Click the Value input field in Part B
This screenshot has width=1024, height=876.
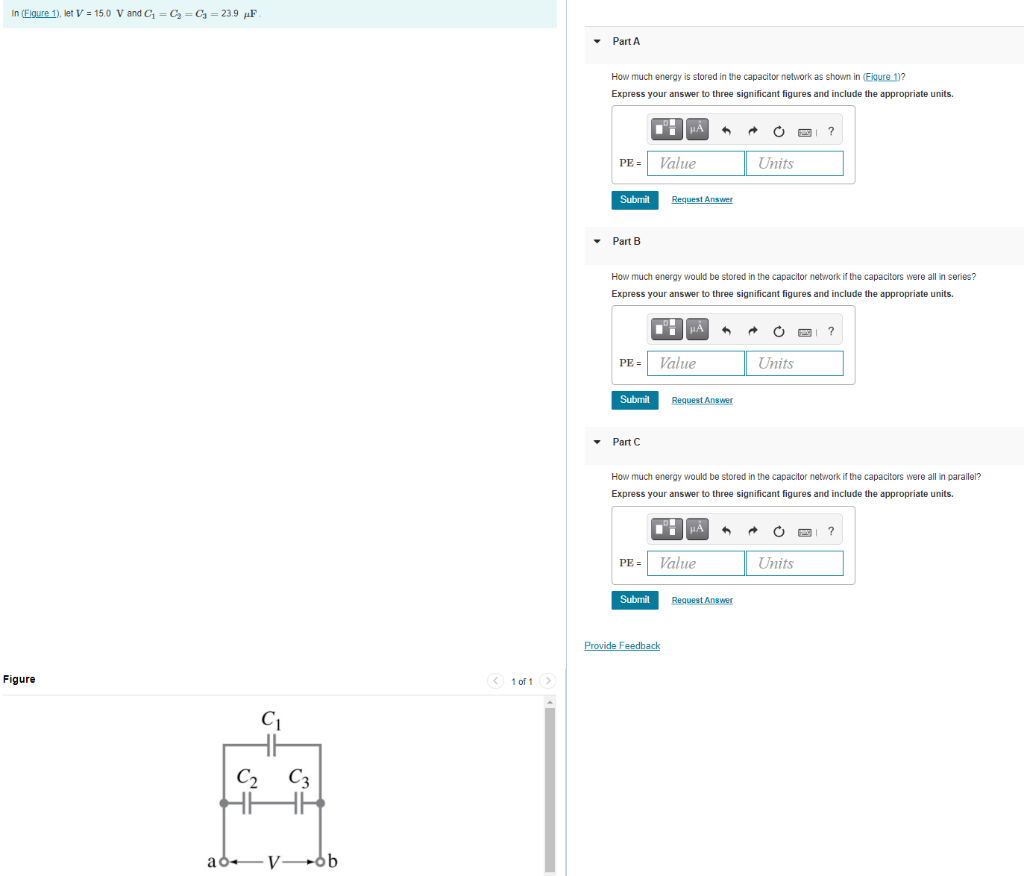point(695,363)
